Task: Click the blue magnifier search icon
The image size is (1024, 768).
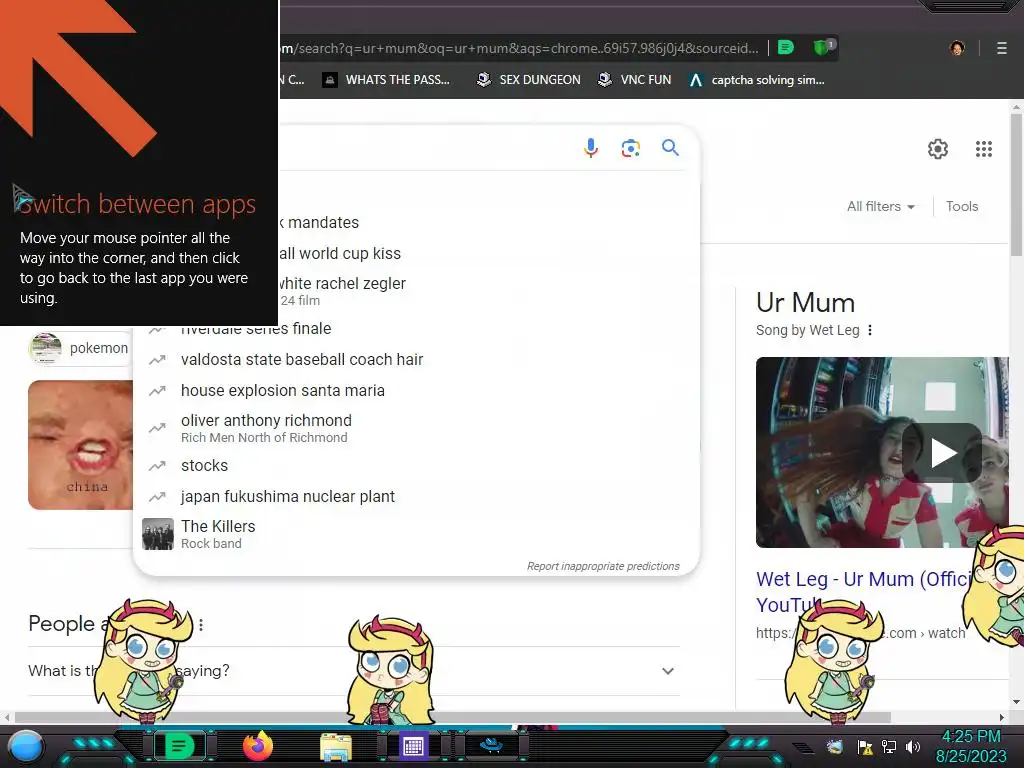Action: pyautogui.click(x=670, y=148)
